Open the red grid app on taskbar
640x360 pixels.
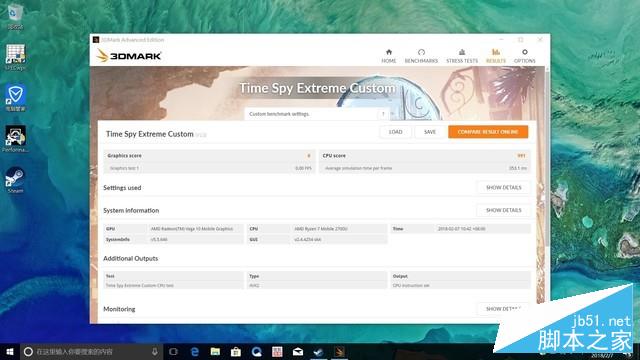[x=277, y=351]
